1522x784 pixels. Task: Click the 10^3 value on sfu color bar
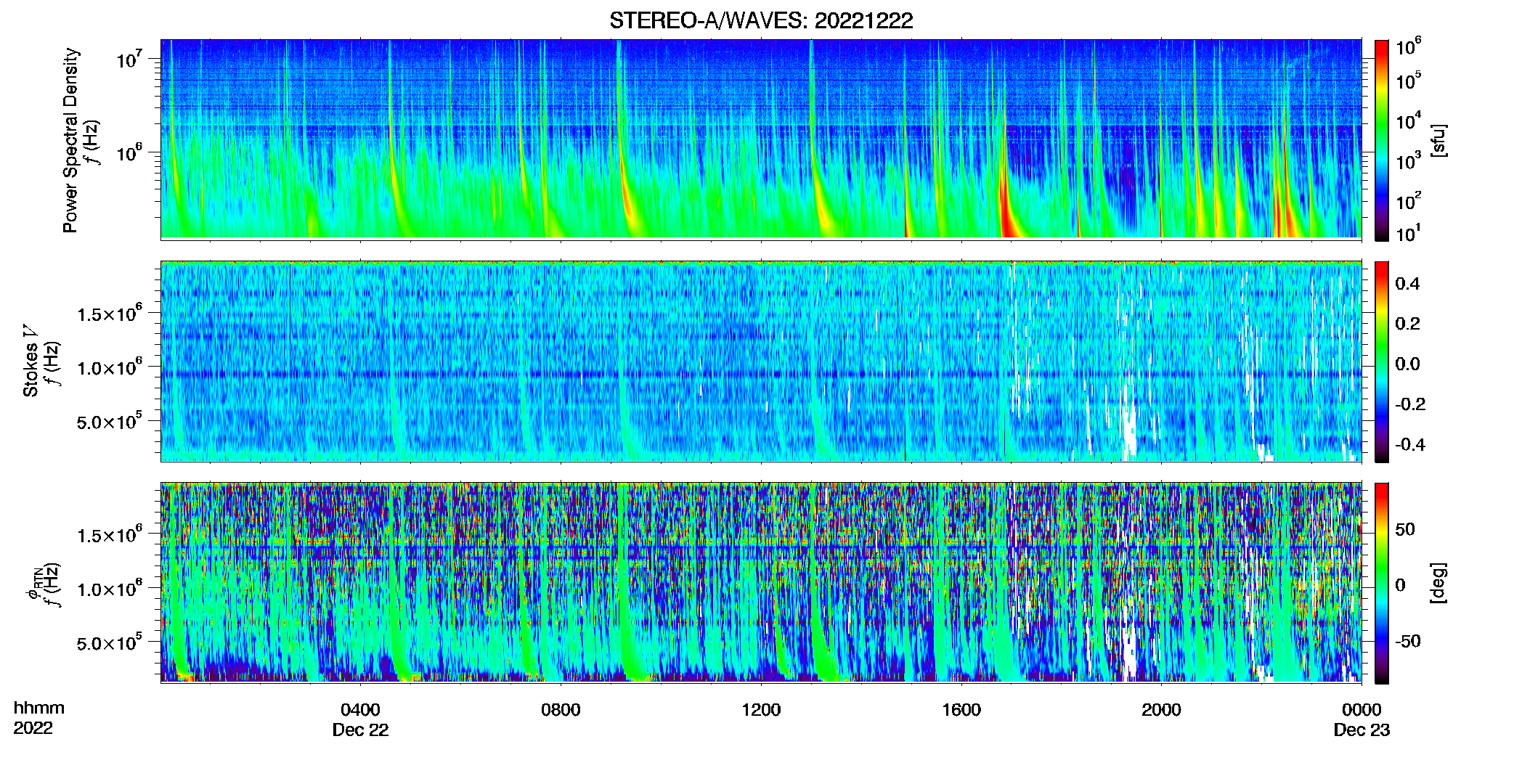[x=1409, y=161]
